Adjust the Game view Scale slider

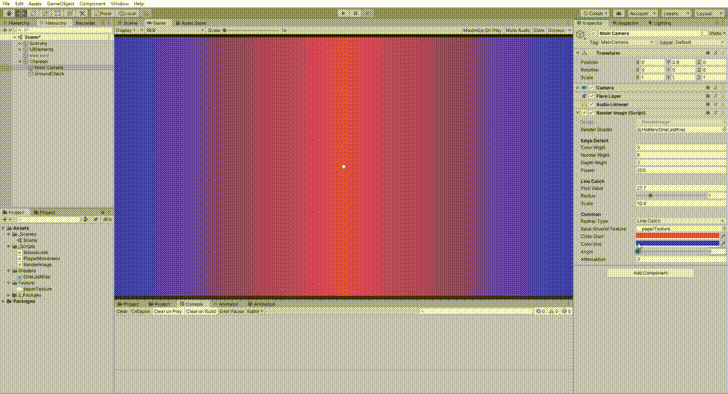click(253, 30)
